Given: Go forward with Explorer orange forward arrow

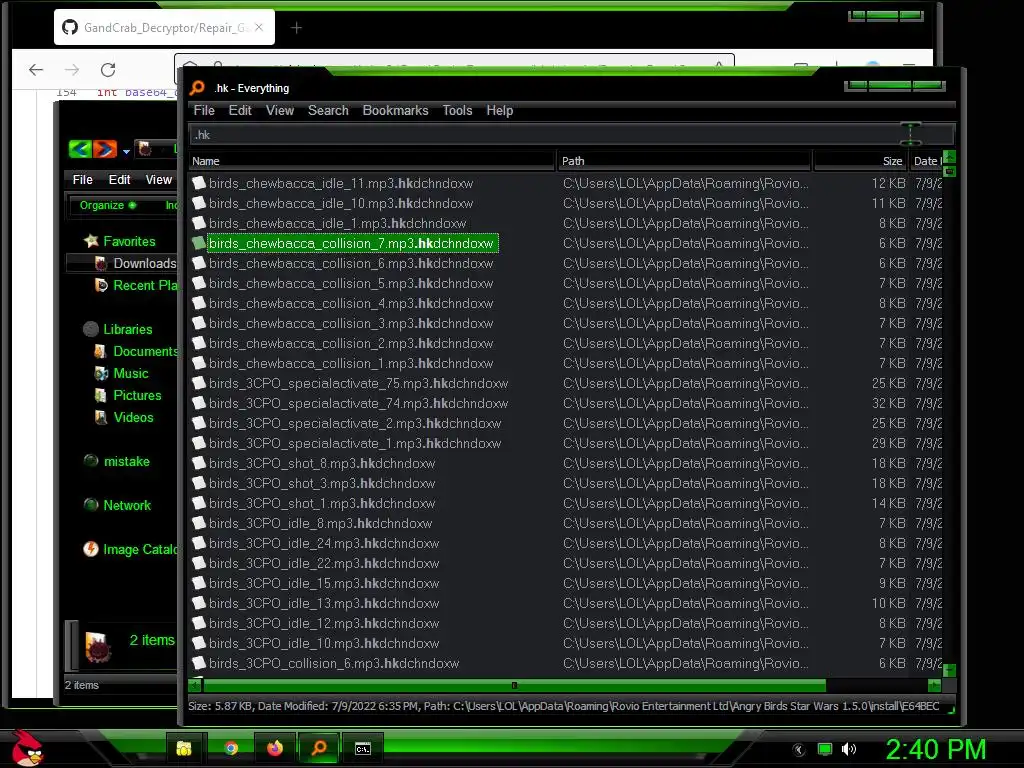Looking at the screenshot, I should (x=104, y=150).
